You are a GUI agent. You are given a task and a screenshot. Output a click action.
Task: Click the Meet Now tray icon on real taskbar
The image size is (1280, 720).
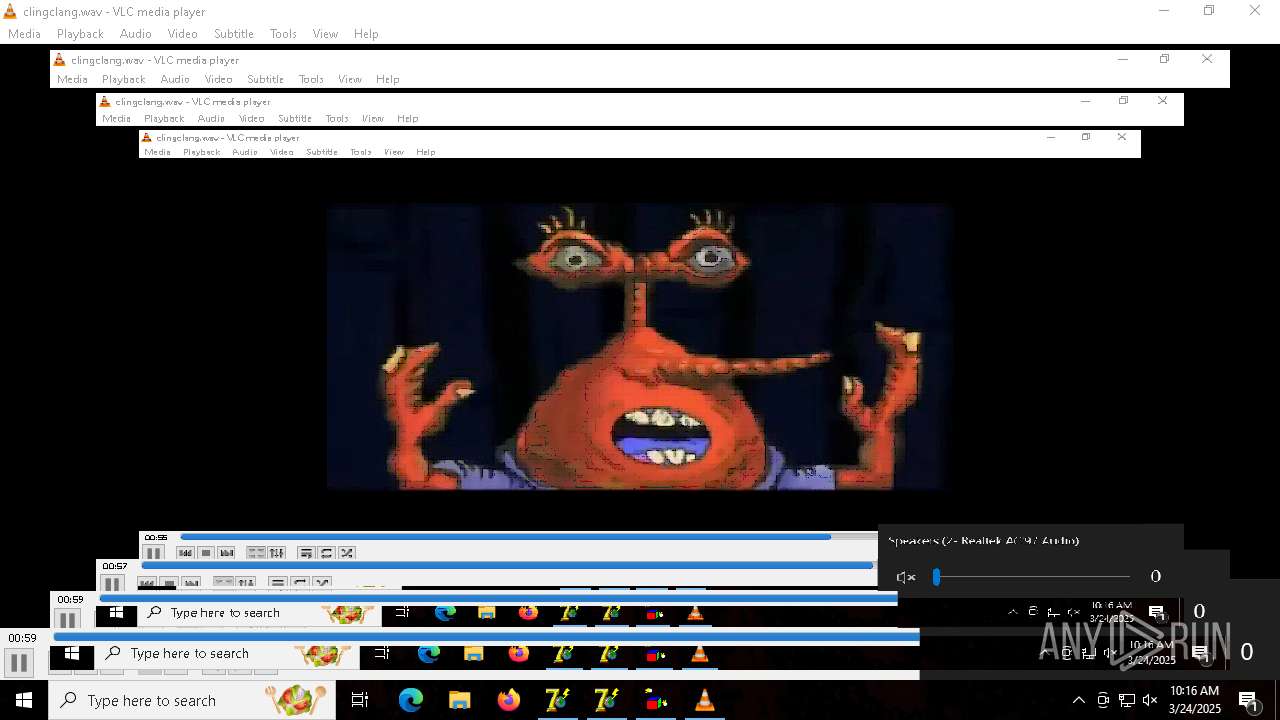tap(1103, 700)
